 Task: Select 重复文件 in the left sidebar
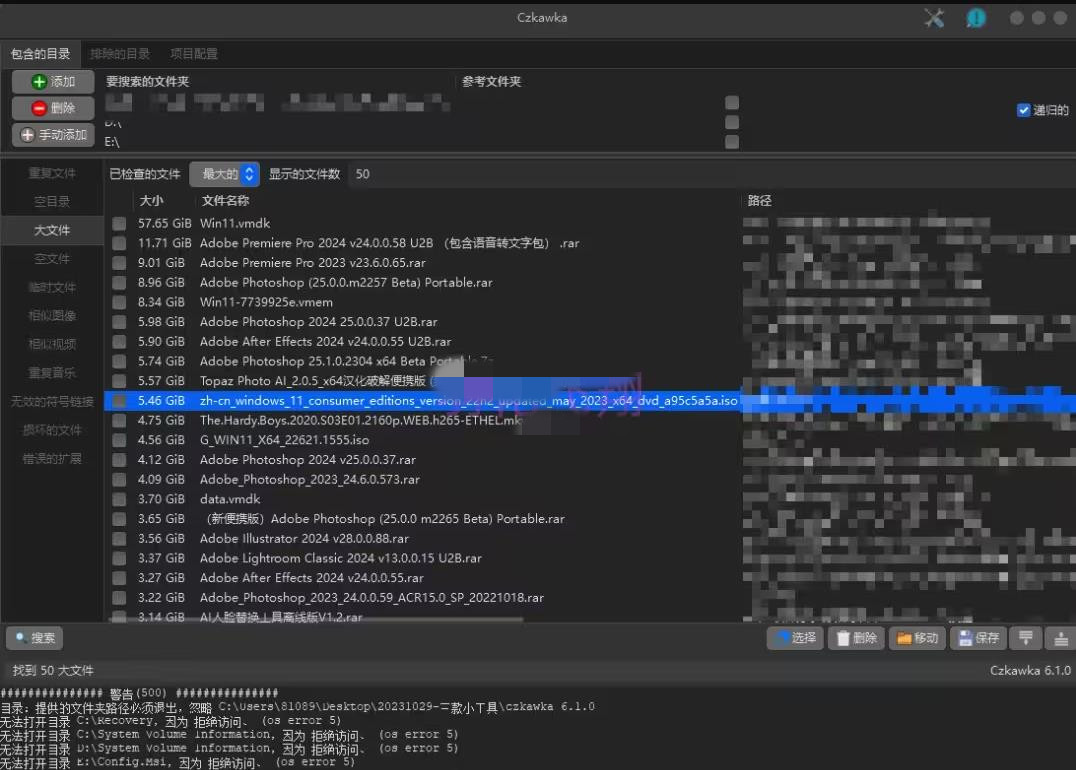52,173
